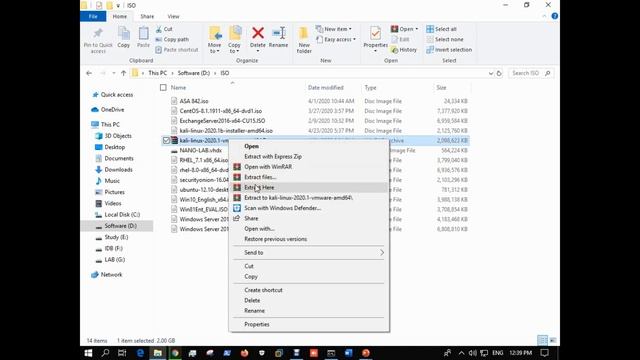The image size is (640, 360).
Task: Click Select none in the ribbon
Action: [x=445, y=40]
